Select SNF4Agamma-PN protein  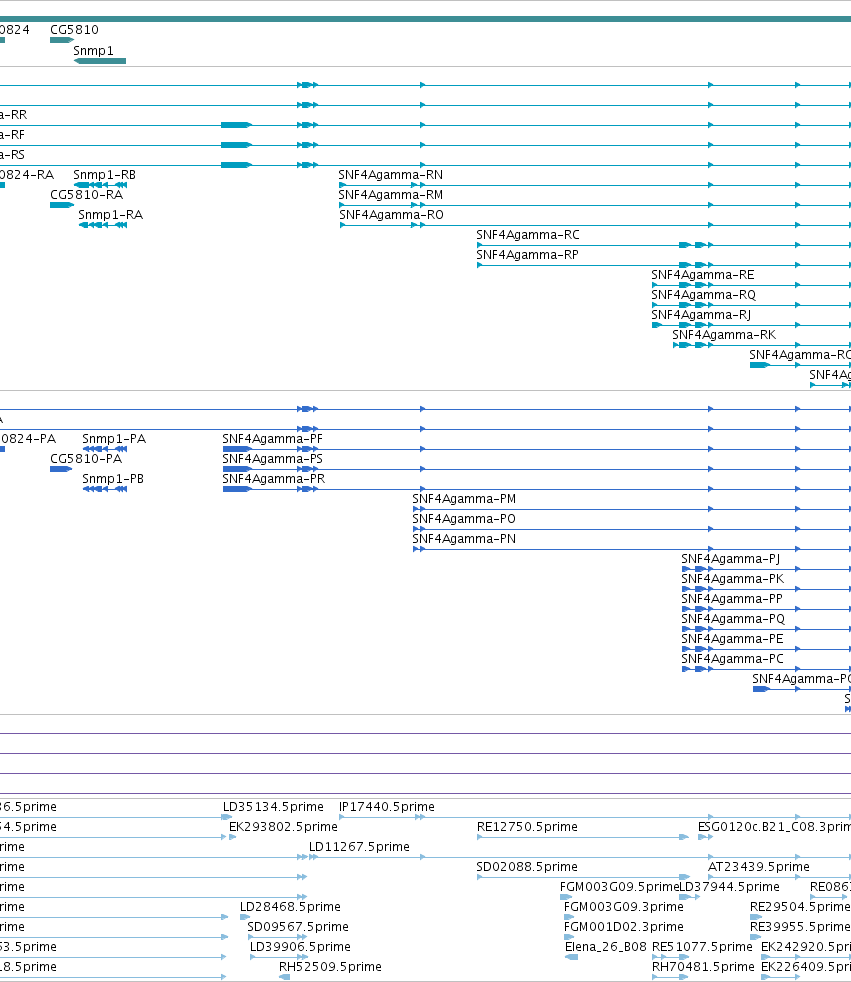(x=464, y=539)
